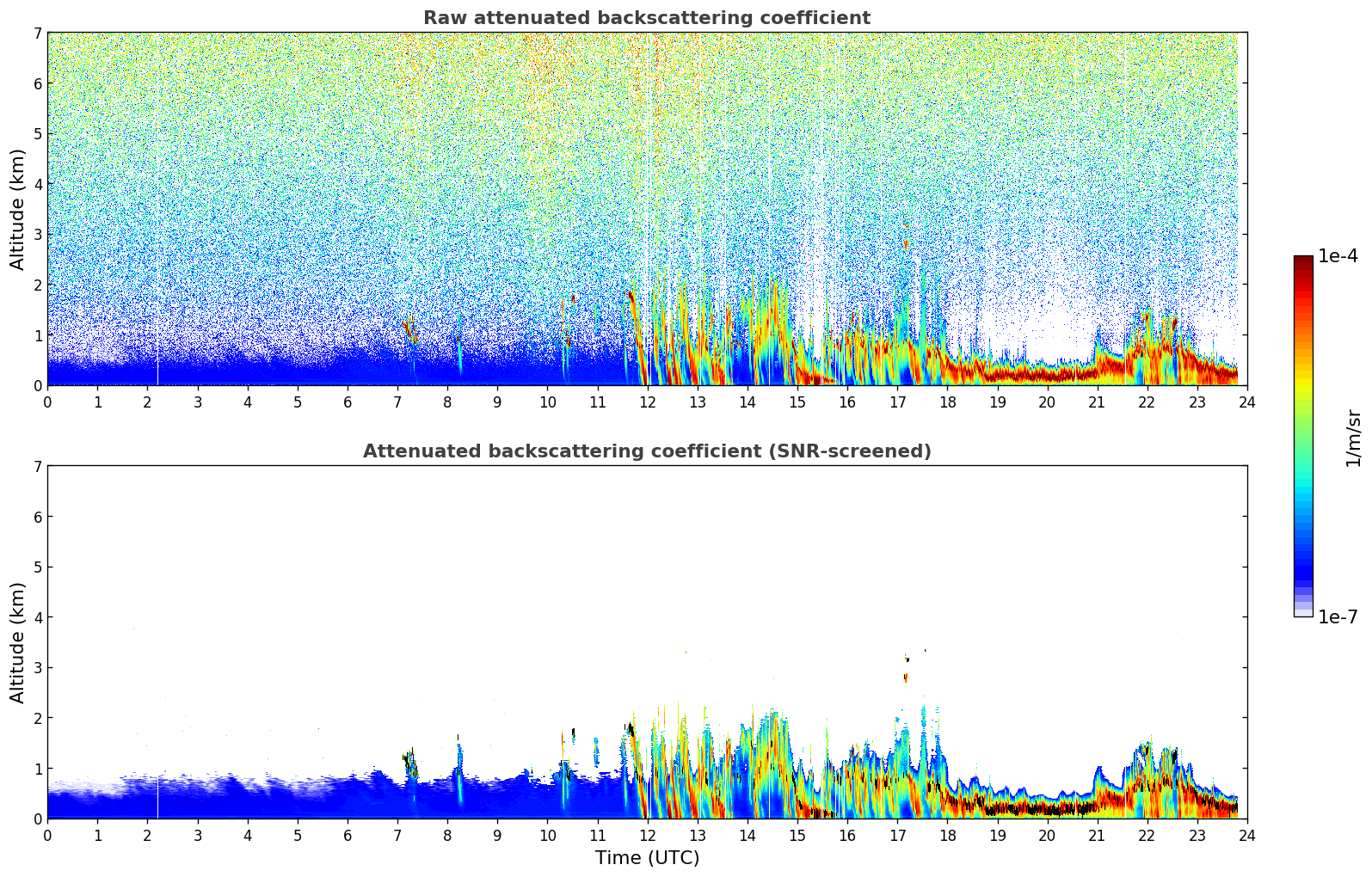Click time tick "3" under the SNR-screened plot
This screenshot has width=1372, height=877.
(x=197, y=835)
